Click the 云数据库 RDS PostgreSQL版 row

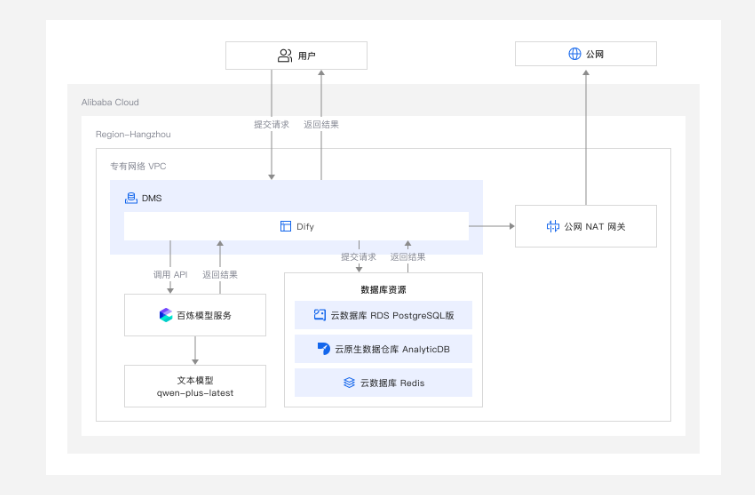[x=383, y=315]
